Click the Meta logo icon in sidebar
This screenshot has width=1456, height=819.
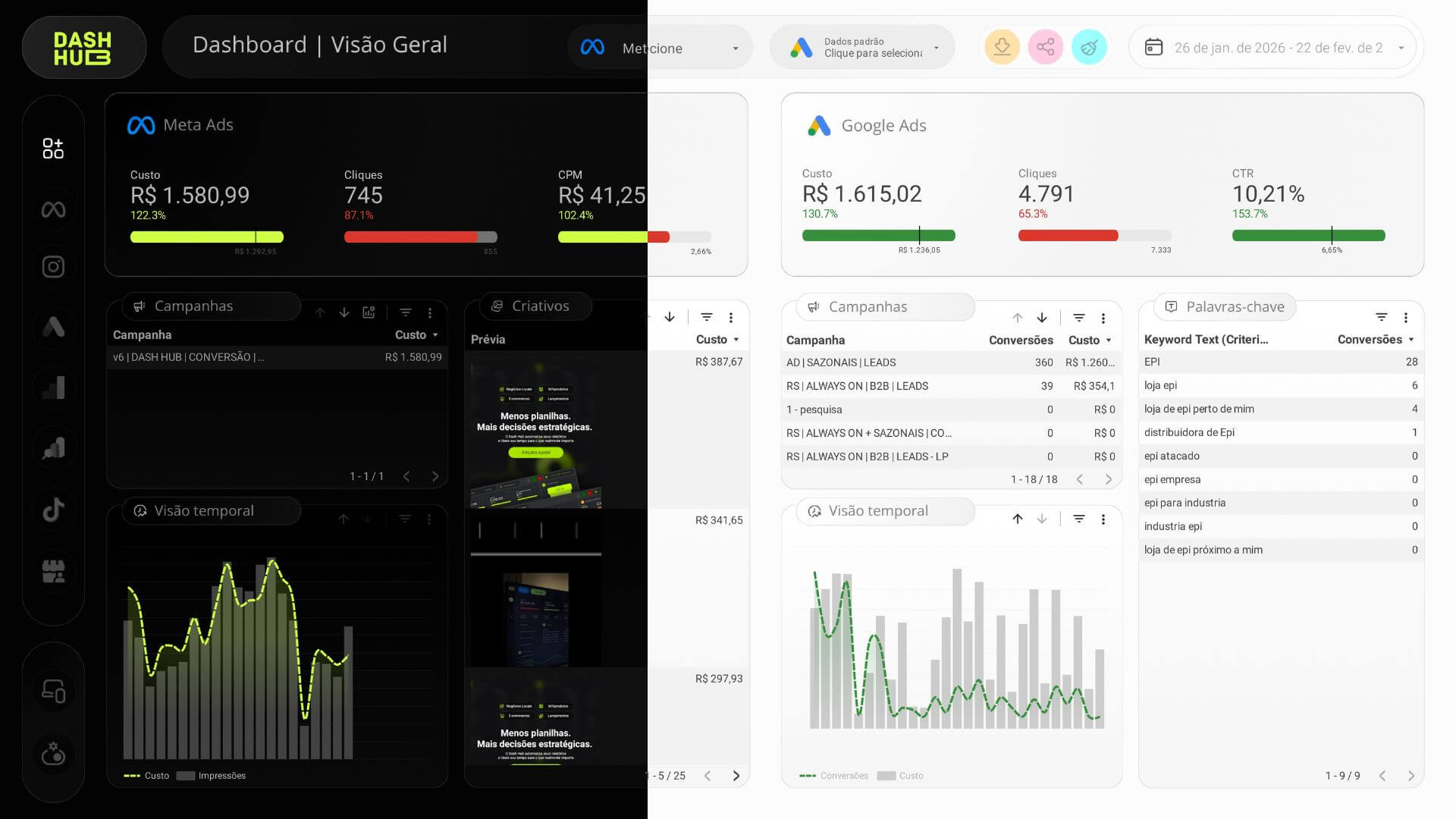[53, 209]
